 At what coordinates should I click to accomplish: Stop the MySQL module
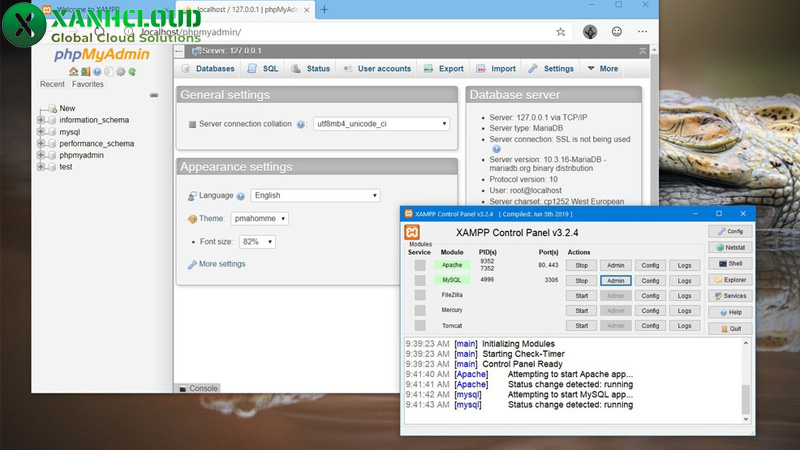[581, 281]
